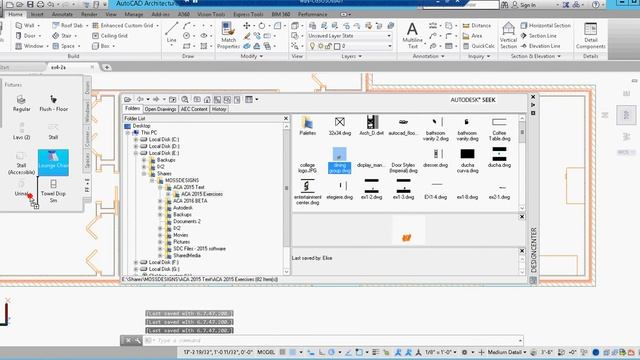Click the Load icon in DesignCenter toolbar
This screenshot has width=640, height=360.
pos(128,100)
